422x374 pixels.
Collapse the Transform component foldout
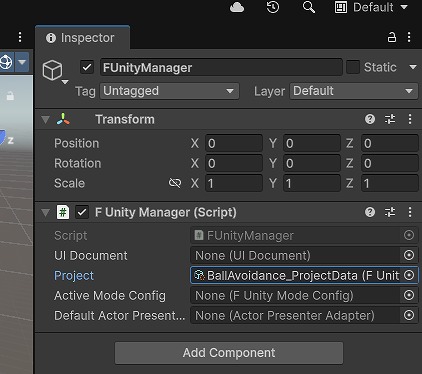(x=45, y=119)
